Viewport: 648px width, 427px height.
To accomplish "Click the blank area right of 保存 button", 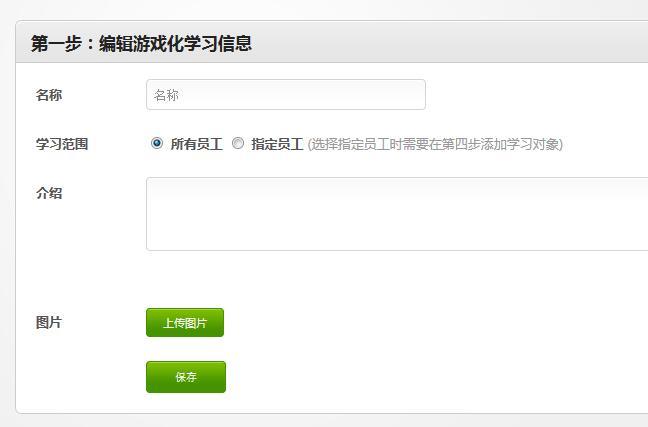I will tap(436, 377).
